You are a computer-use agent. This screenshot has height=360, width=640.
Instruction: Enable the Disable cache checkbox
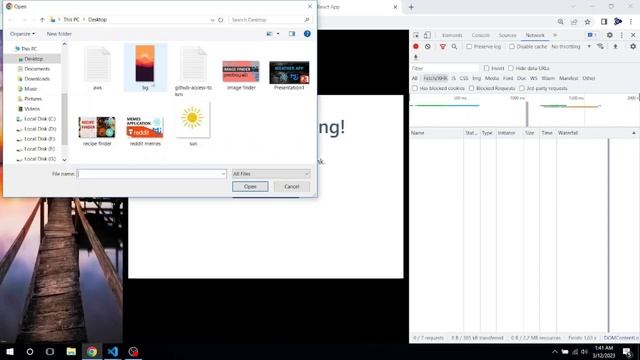coord(512,47)
